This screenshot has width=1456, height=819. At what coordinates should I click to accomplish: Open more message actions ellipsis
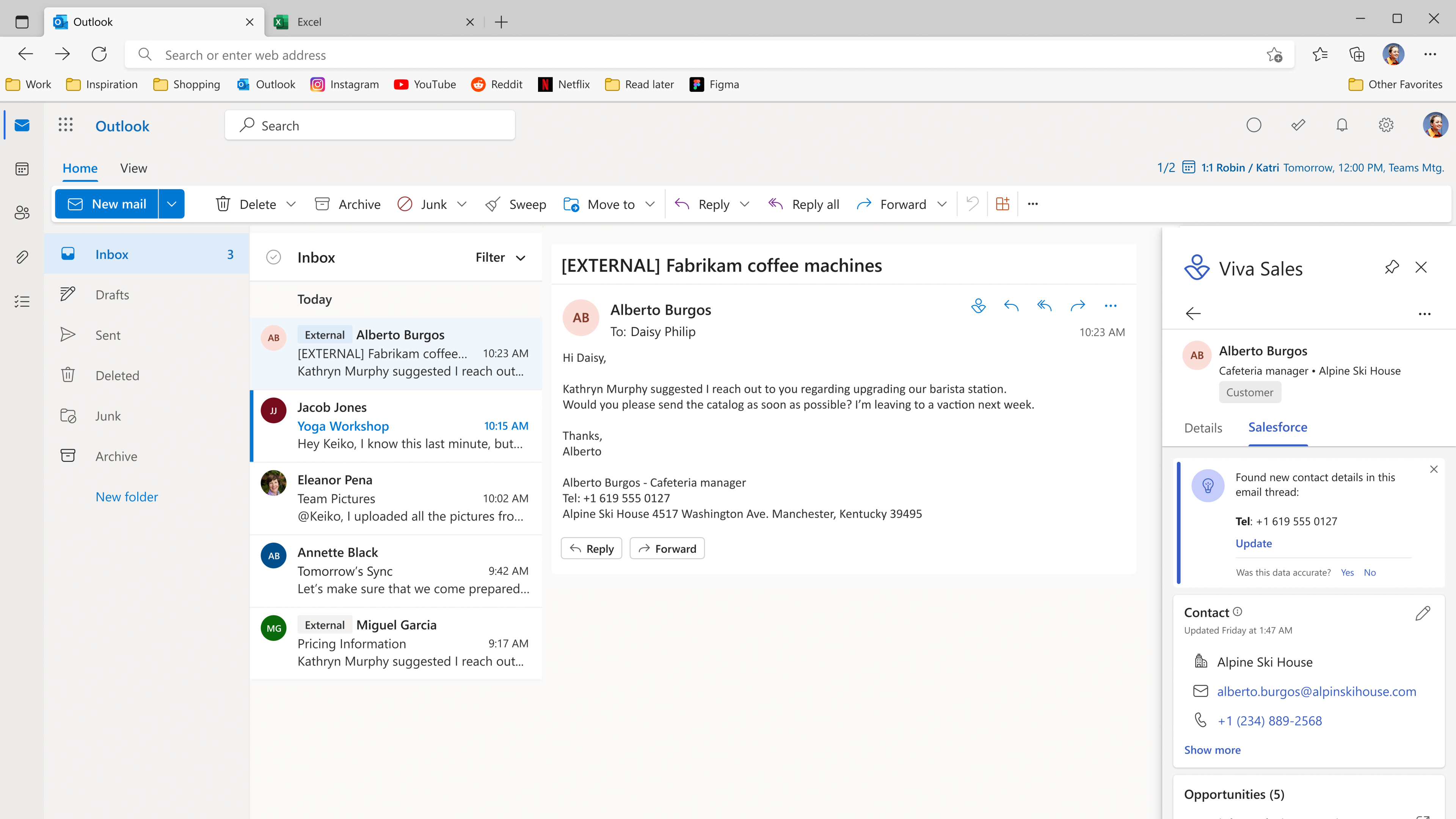(1110, 306)
